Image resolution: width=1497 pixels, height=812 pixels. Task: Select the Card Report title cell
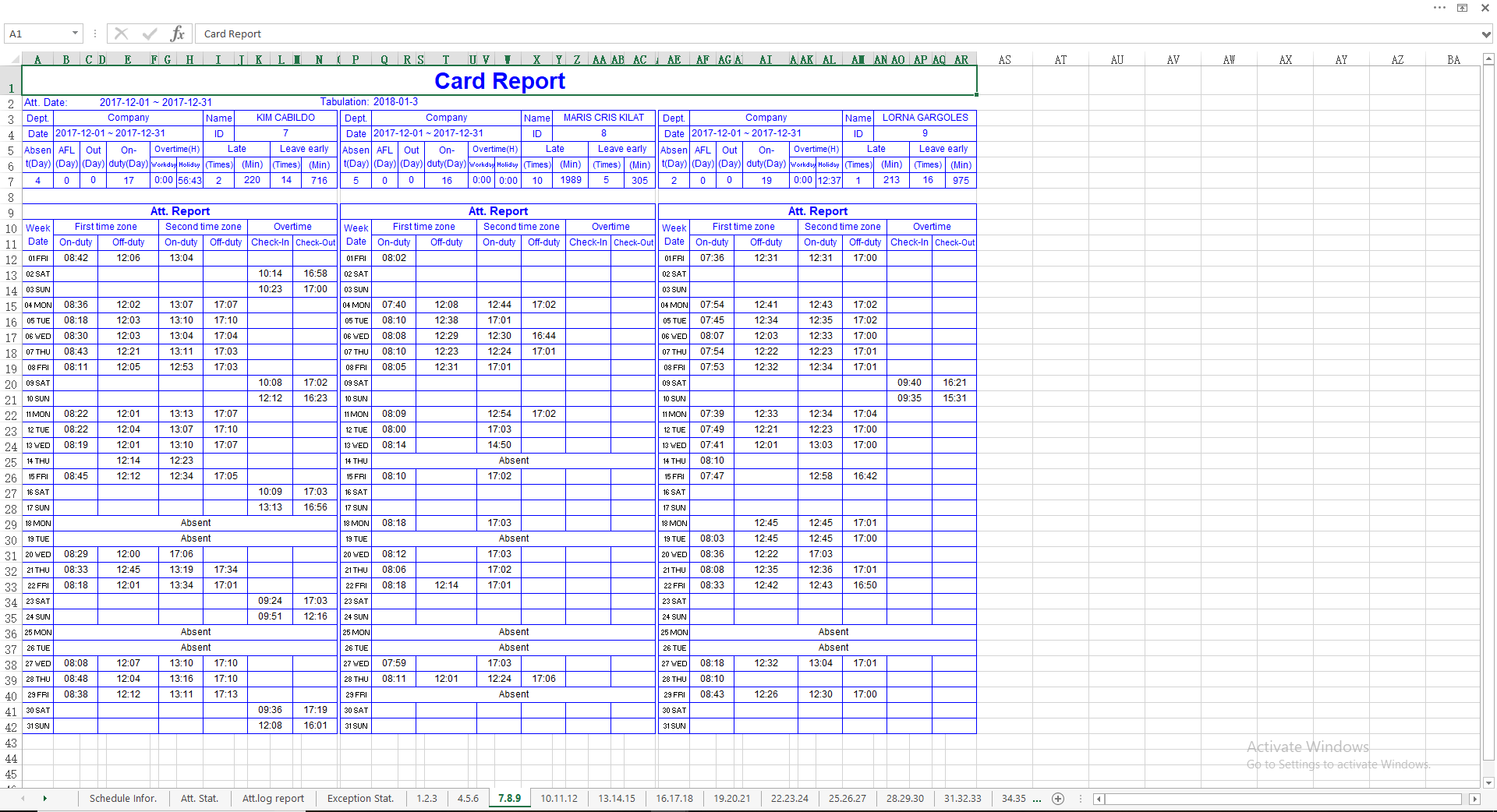[499, 81]
